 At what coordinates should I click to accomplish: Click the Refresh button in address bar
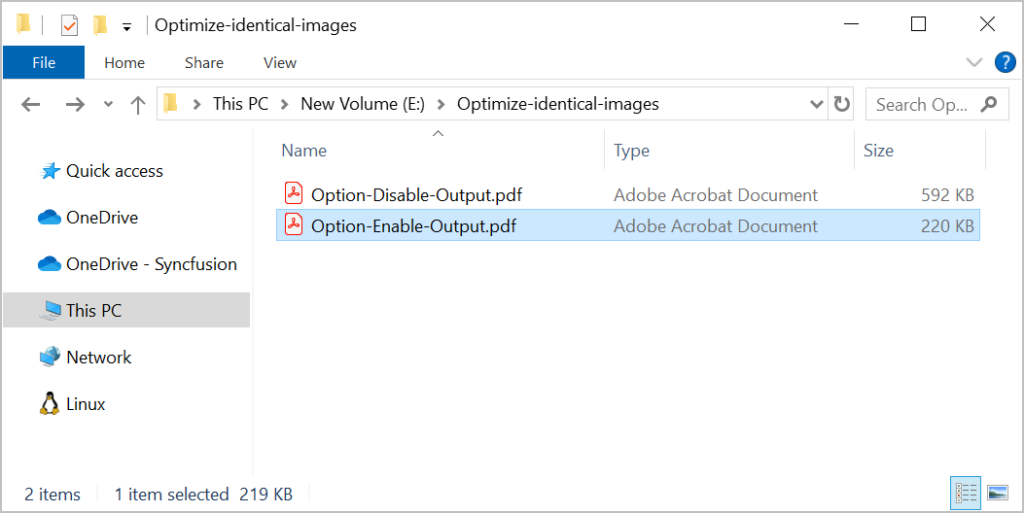pos(842,104)
